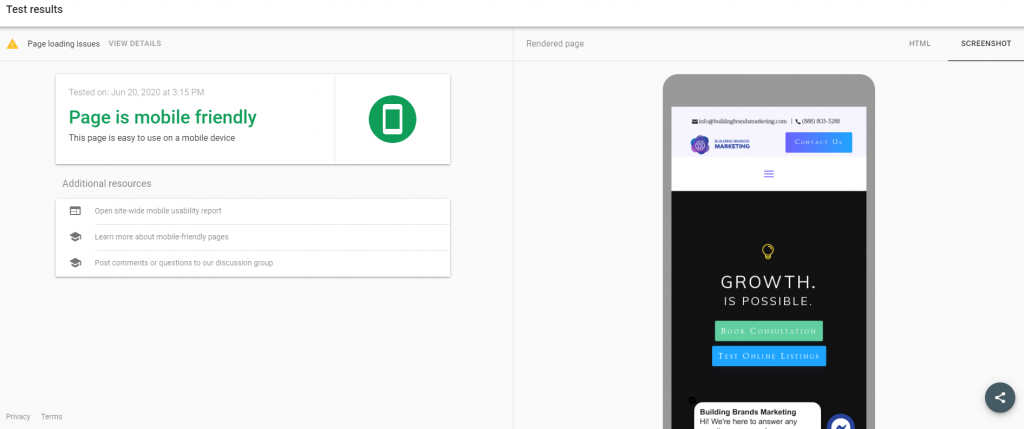
Task: Click the Test results title
Action: click(x=35, y=10)
